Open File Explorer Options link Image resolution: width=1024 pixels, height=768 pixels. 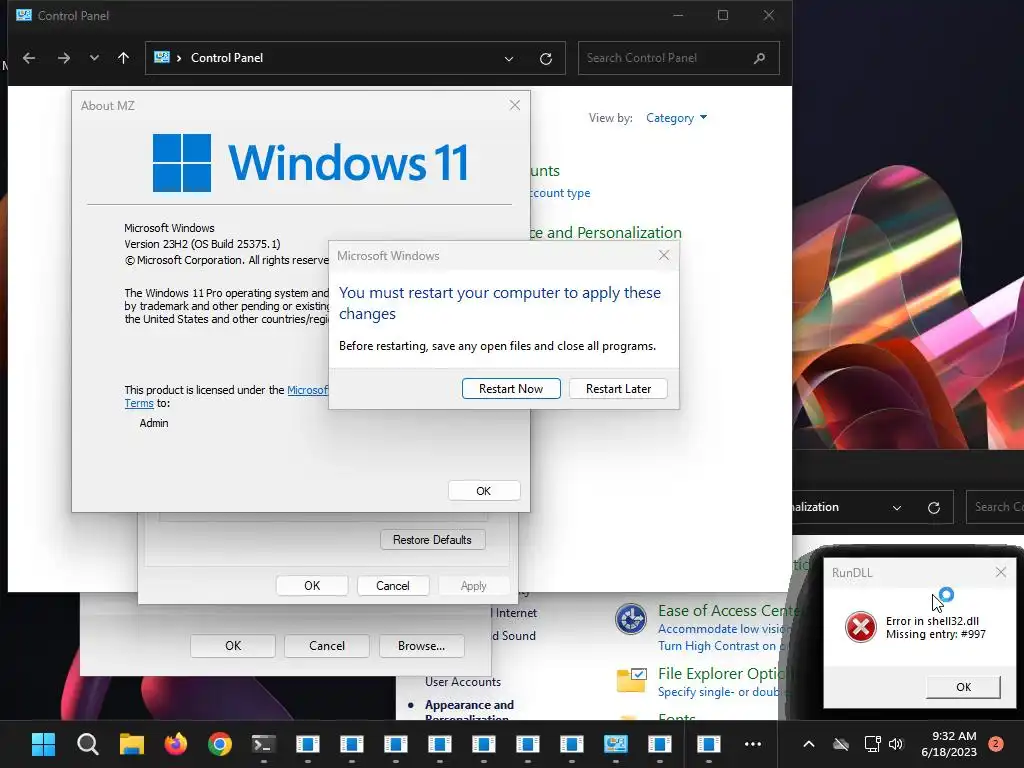(x=726, y=673)
